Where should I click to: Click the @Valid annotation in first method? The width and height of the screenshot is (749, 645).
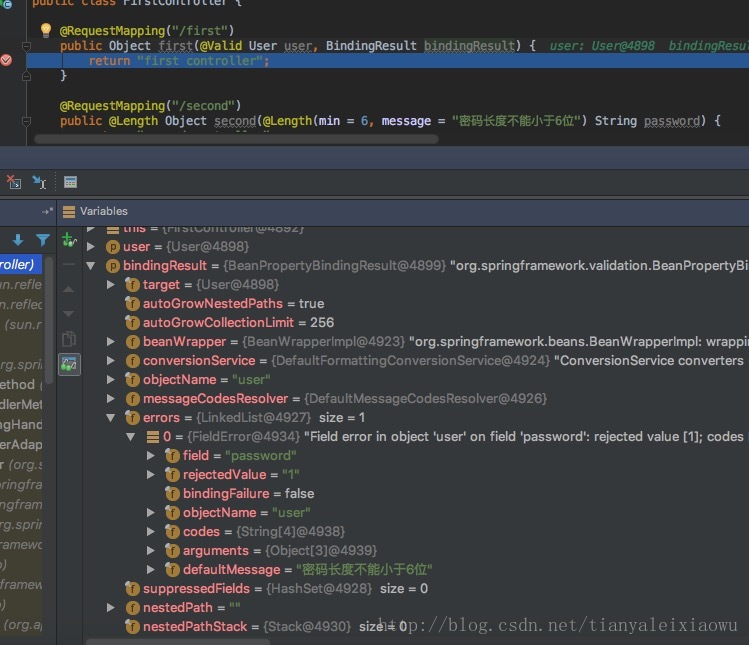pos(221,46)
